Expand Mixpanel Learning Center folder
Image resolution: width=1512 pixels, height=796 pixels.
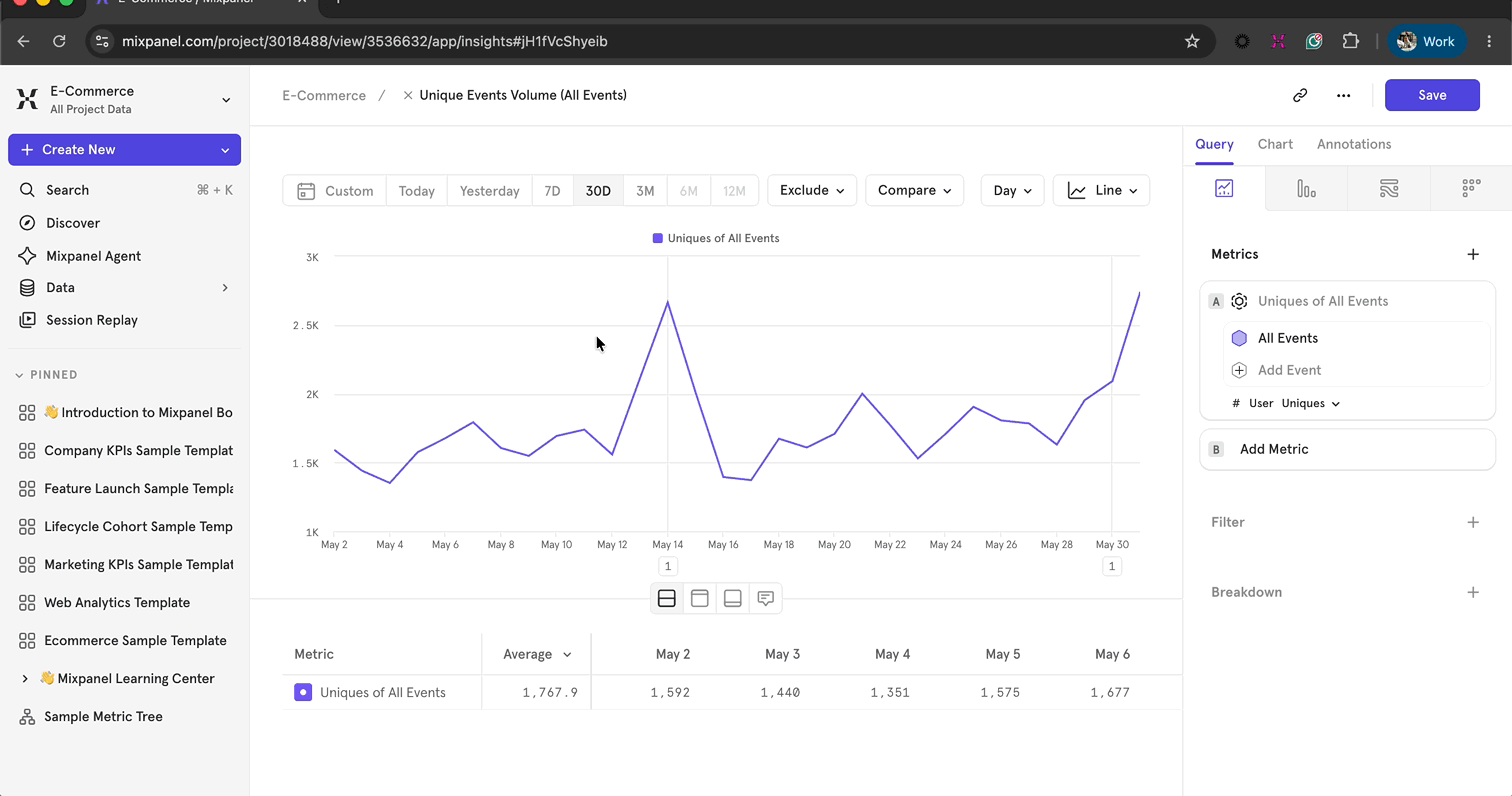pyautogui.click(x=25, y=679)
